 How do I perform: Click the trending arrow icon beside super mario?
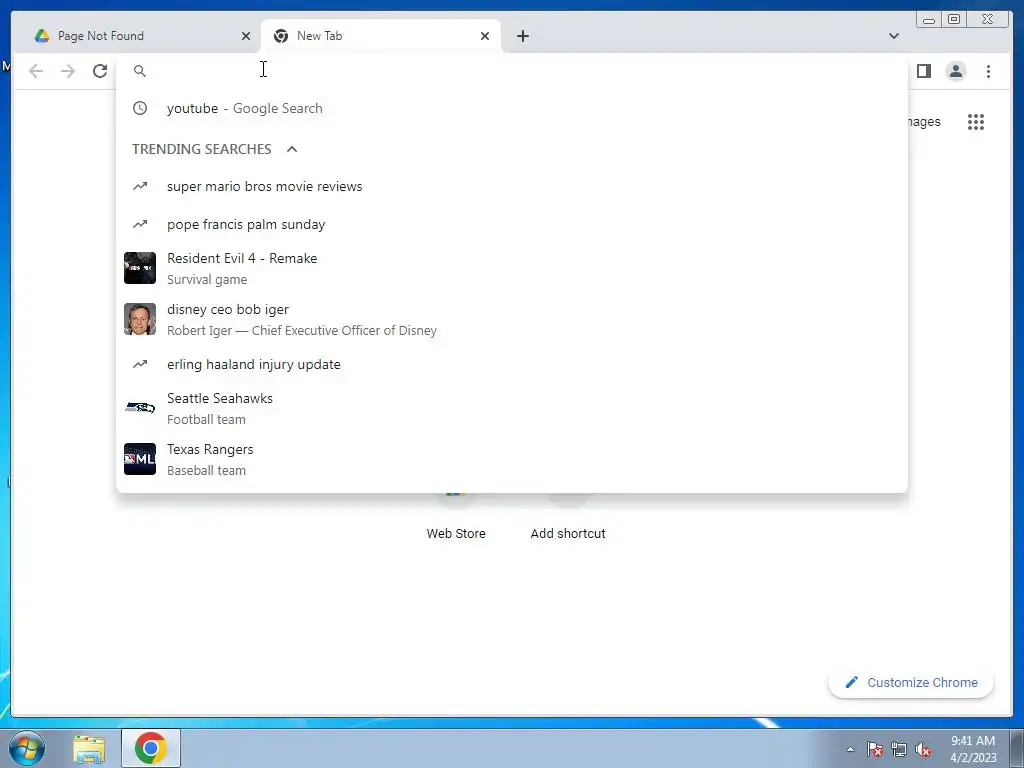[x=140, y=186]
